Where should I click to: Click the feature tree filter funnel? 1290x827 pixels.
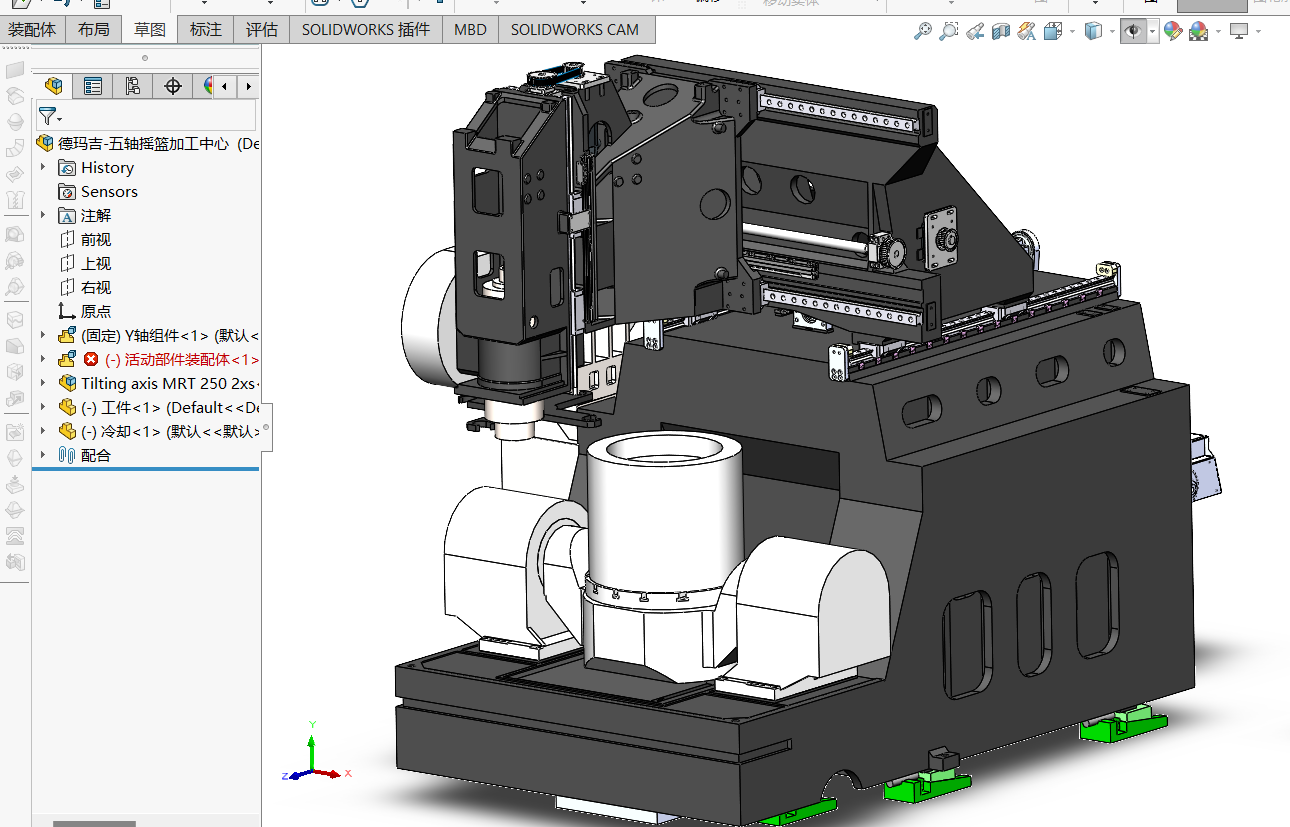[x=47, y=116]
